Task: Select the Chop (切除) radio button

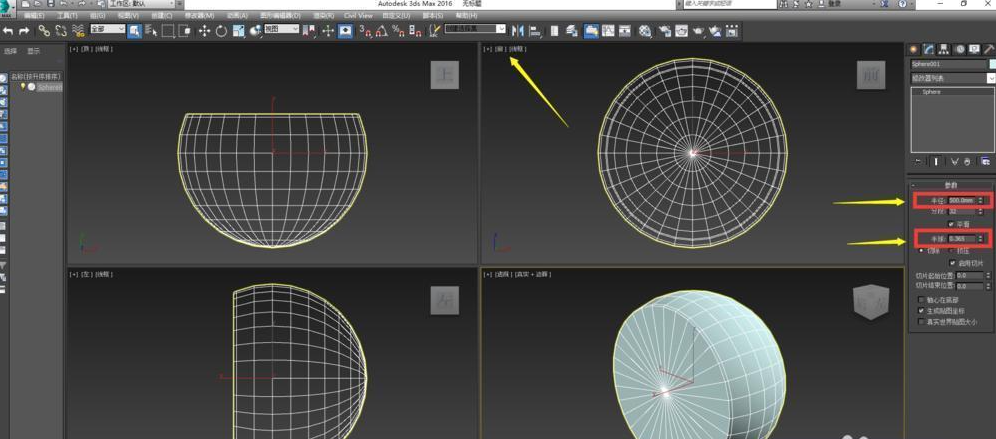Action: (x=921, y=250)
